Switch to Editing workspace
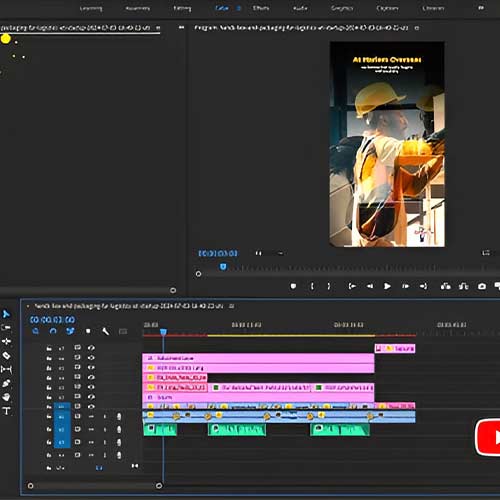 click(x=182, y=8)
